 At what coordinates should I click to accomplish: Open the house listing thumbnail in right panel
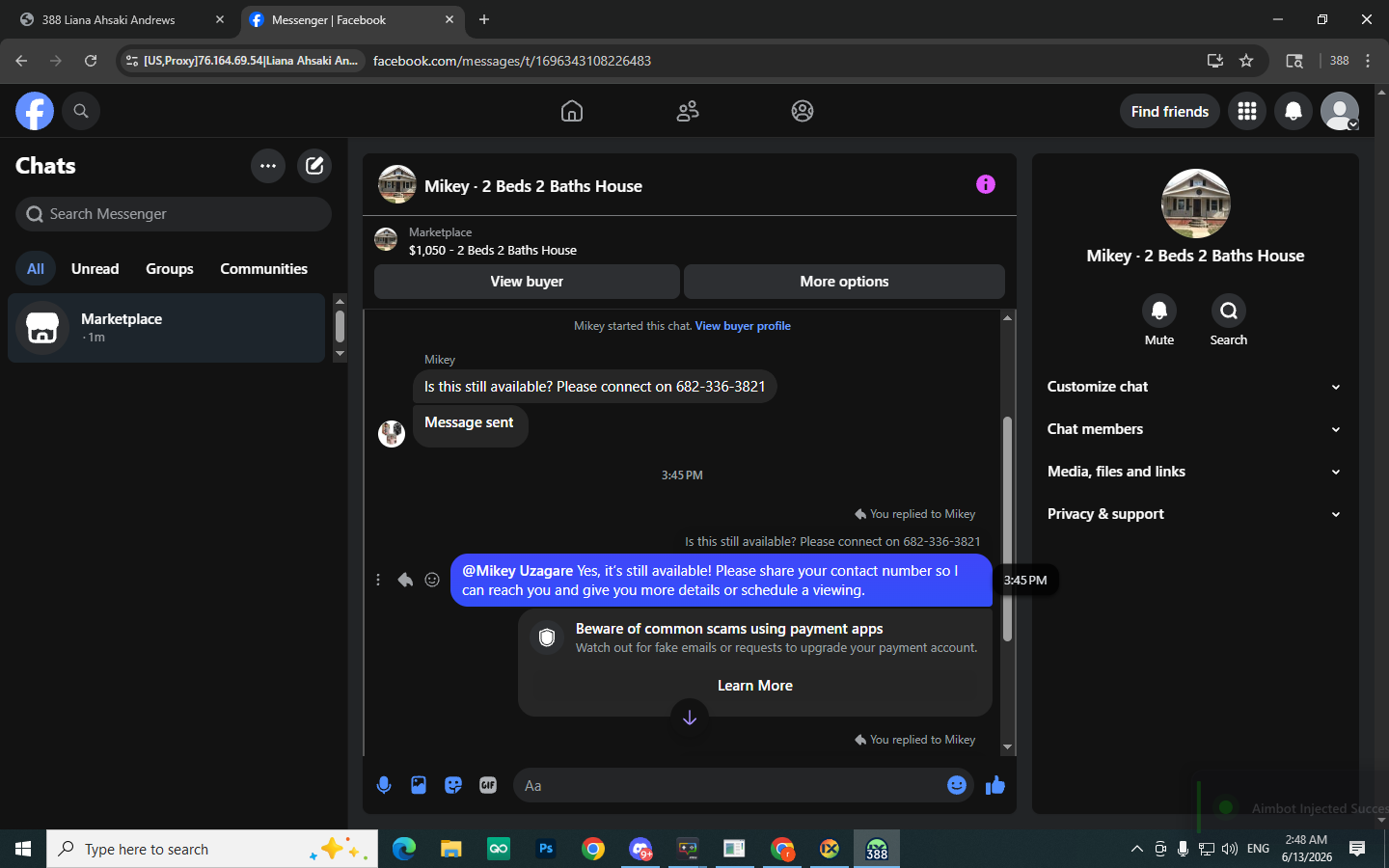(x=1196, y=203)
